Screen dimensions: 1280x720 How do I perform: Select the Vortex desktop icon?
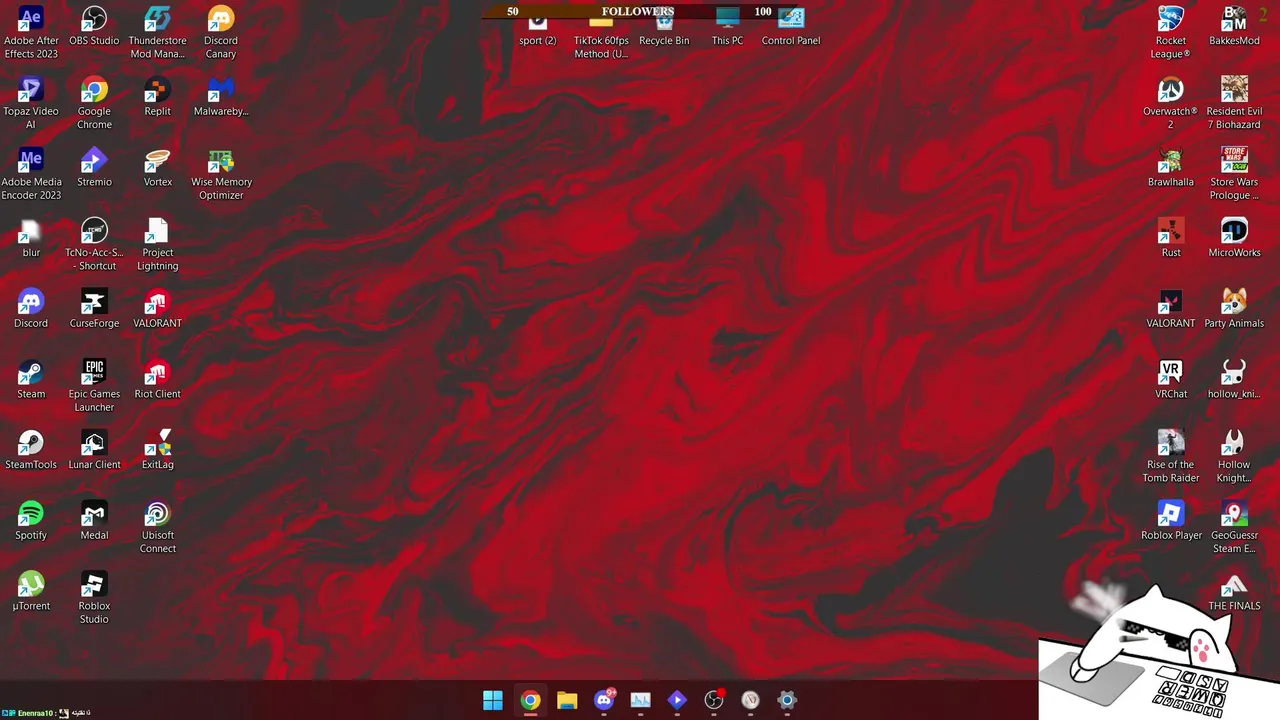click(157, 167)
